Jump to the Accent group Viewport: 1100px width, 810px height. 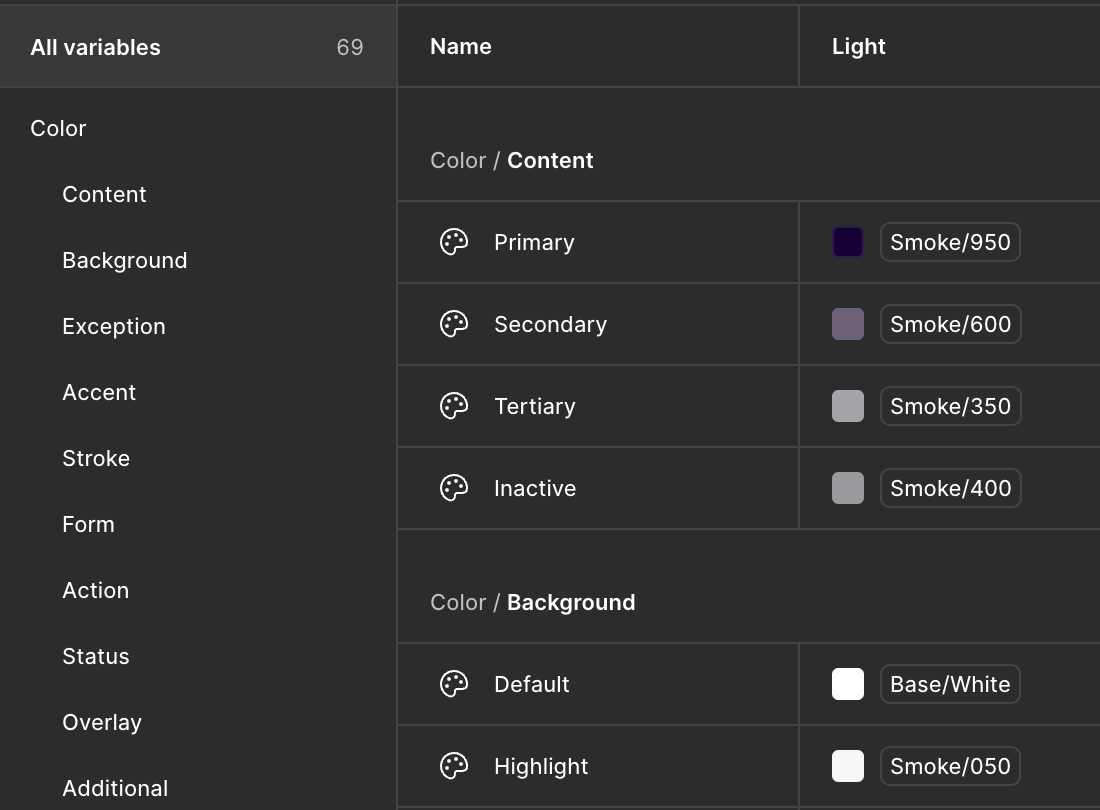click(x=99, y=392)
